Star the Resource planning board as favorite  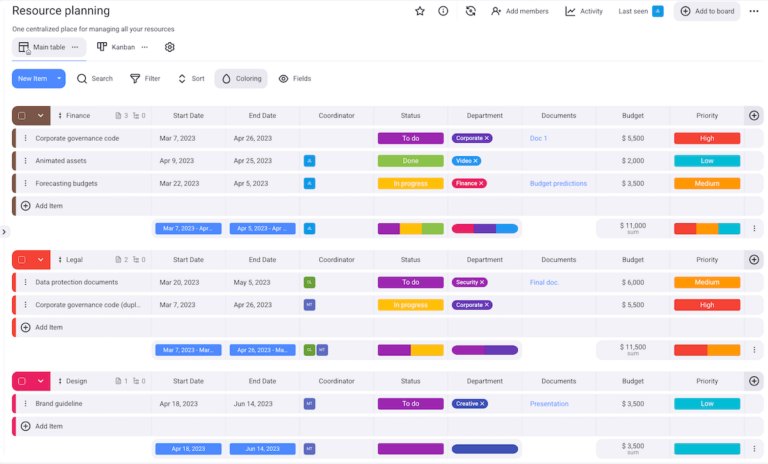pyautogui.click(x=420, y=11)
